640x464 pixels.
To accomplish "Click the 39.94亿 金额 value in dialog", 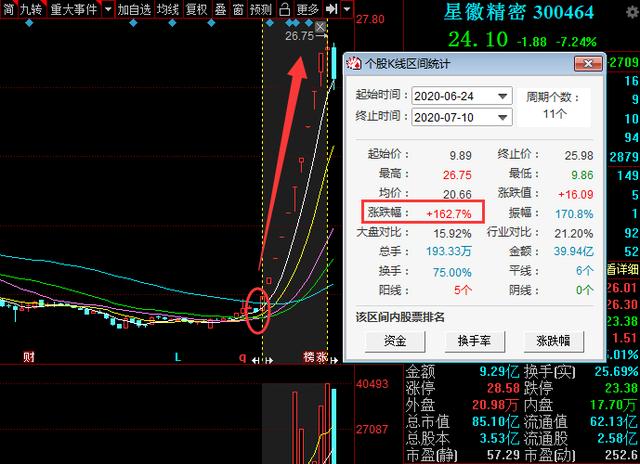I will click(573, 251).
